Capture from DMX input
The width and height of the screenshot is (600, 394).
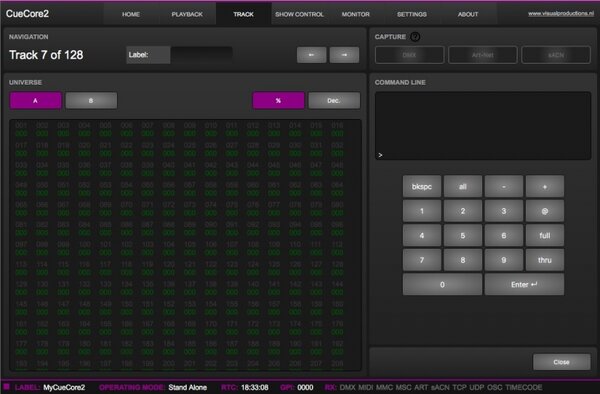(x=409, y=55)
